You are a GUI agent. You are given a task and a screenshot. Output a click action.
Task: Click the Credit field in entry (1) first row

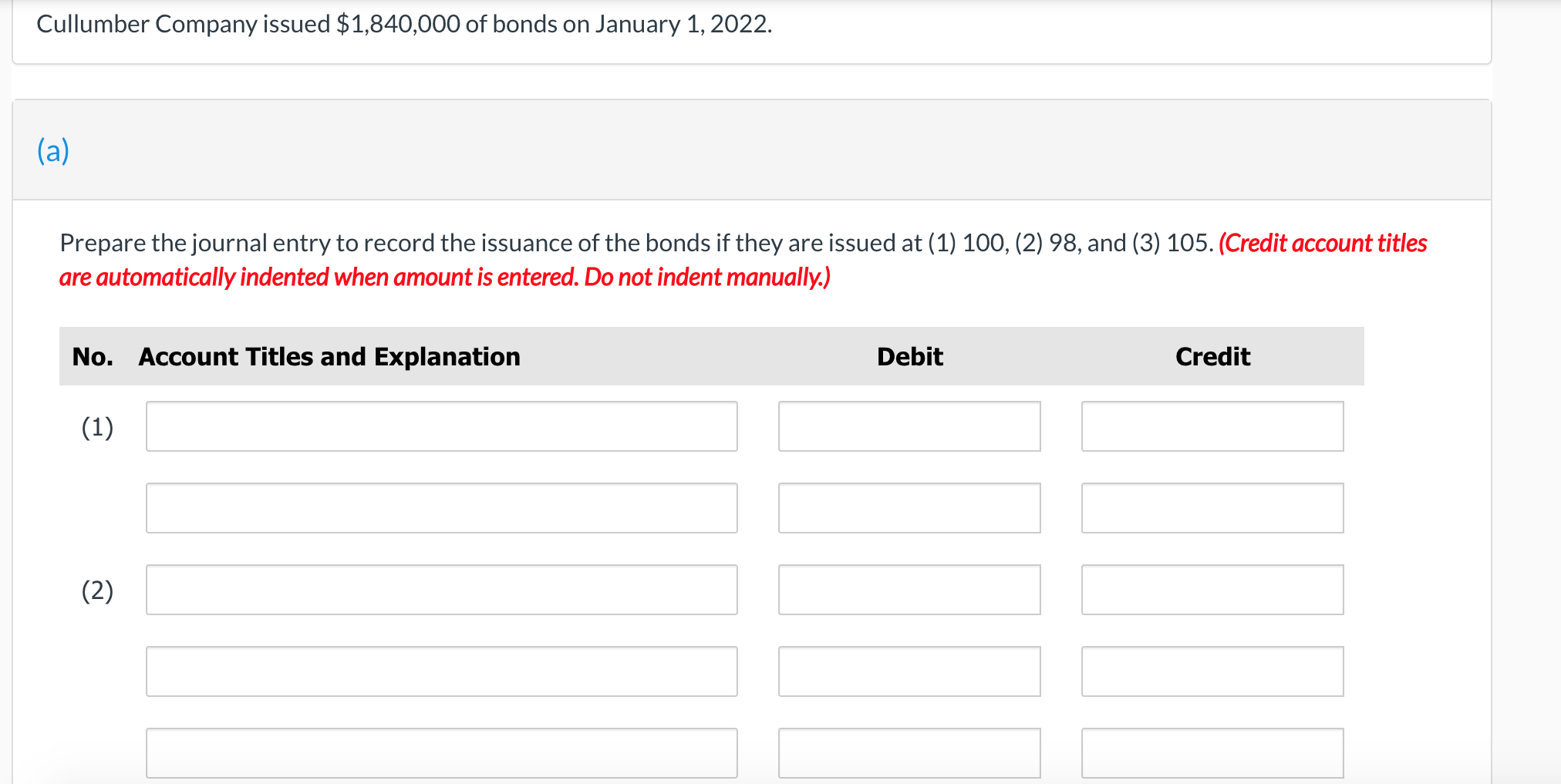pyautogui.click(x=1212, y=426)
